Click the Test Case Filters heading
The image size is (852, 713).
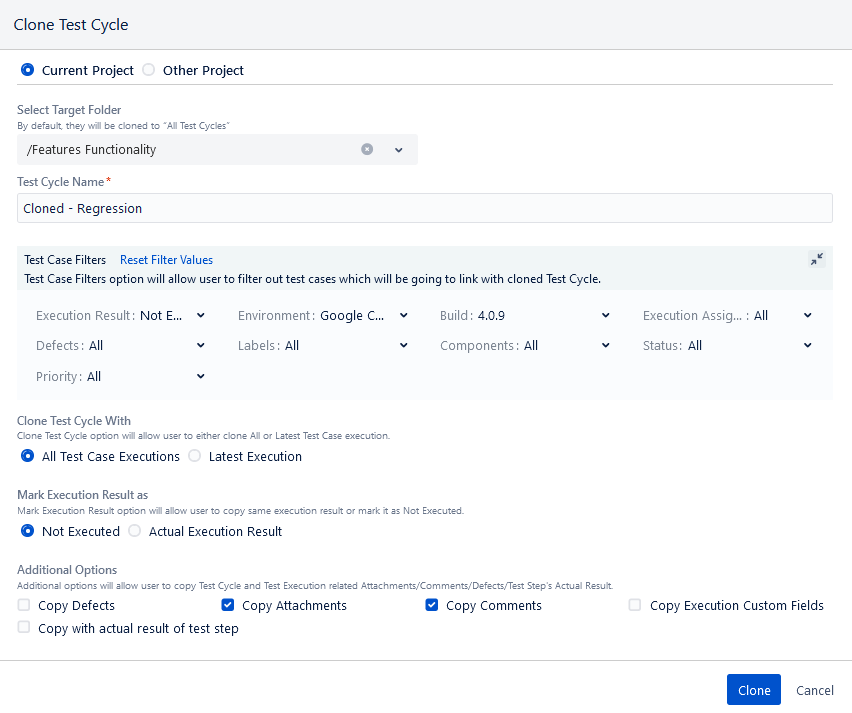click(65, 260)
